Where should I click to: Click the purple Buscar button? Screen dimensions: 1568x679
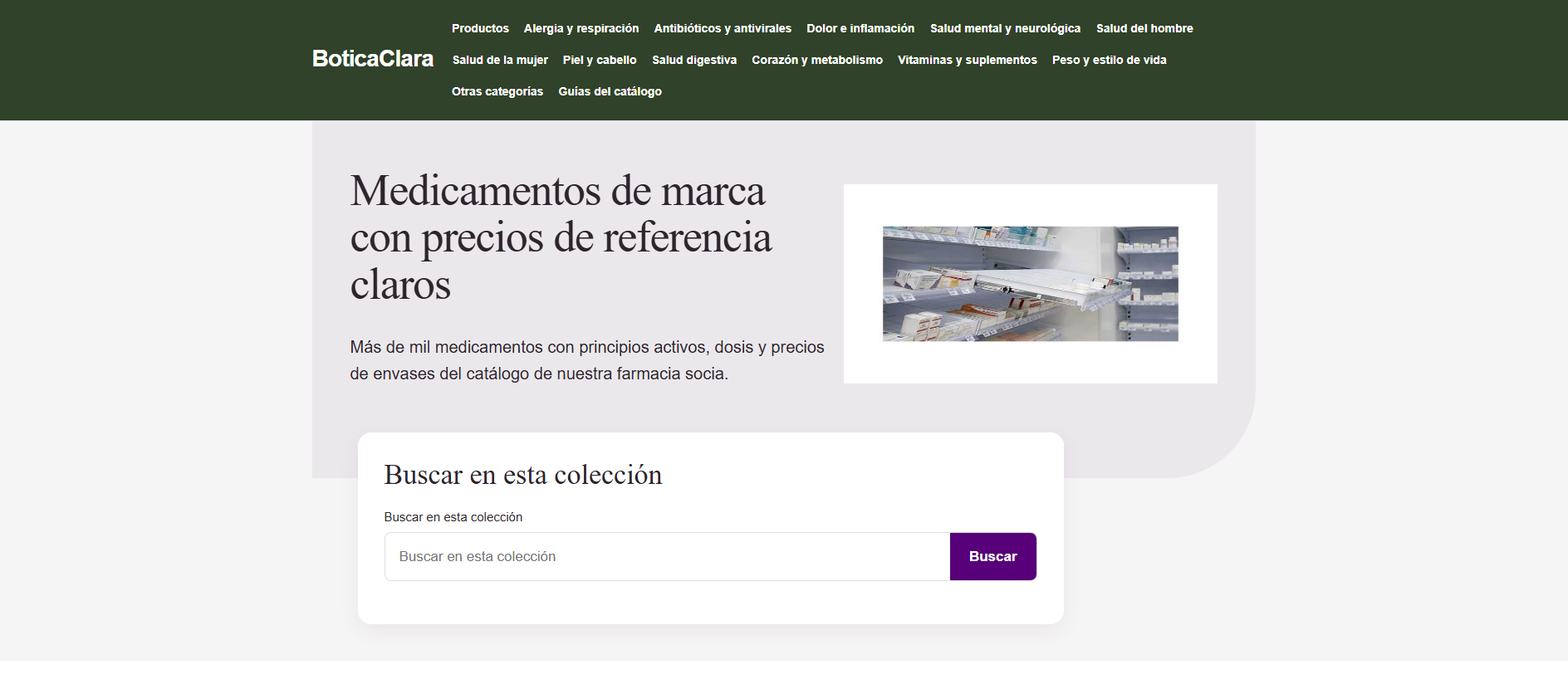pyautogui.click(x=993, y=556)
